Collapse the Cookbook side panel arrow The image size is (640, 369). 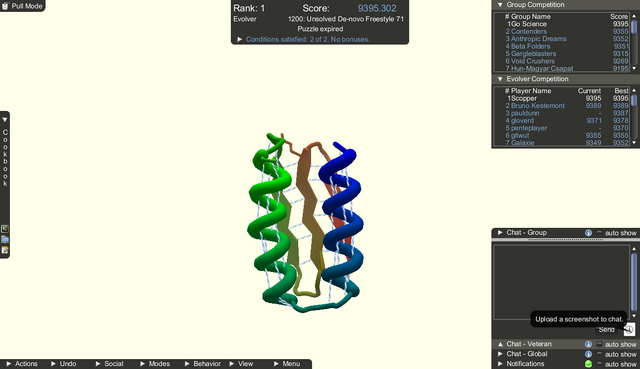(5, 120)
